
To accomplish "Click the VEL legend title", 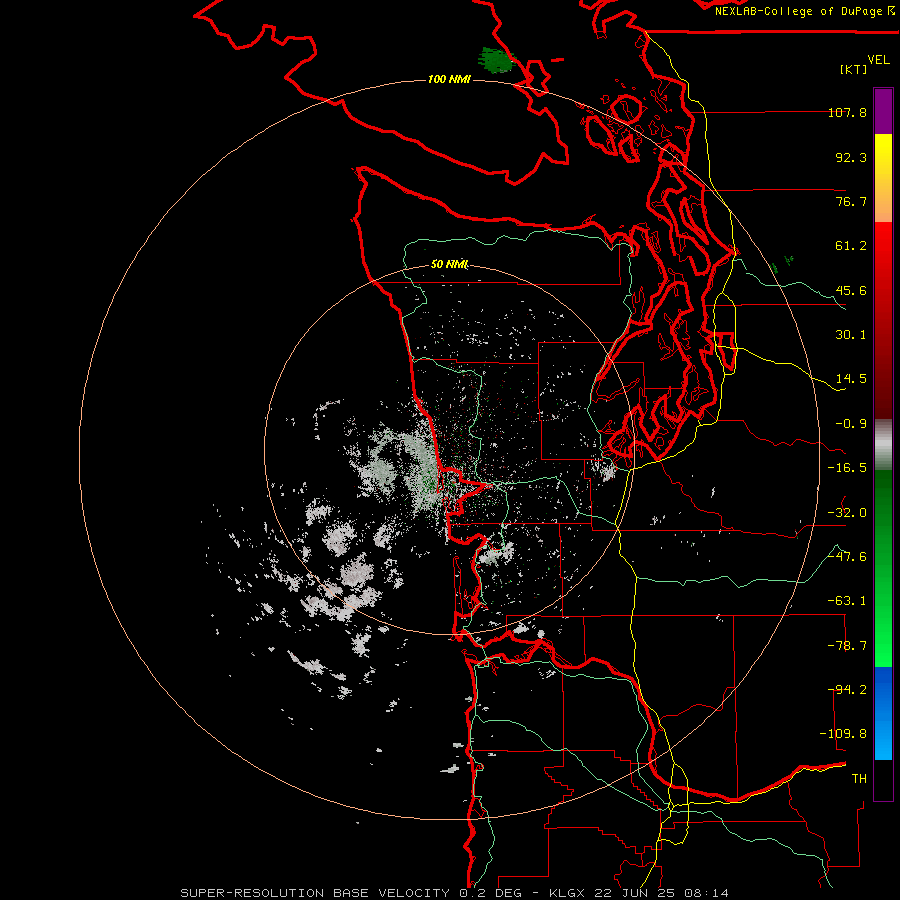I will [x=878, y=60].
